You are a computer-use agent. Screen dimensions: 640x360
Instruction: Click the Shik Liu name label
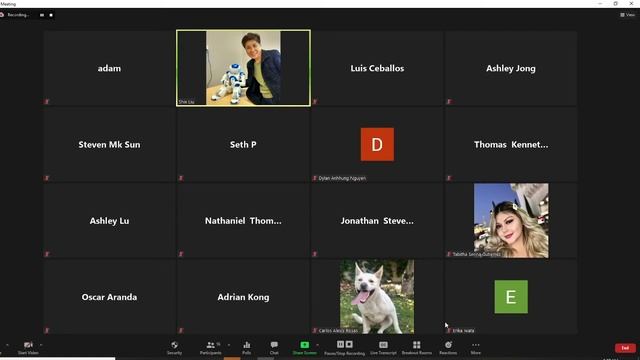click(186, 102)
